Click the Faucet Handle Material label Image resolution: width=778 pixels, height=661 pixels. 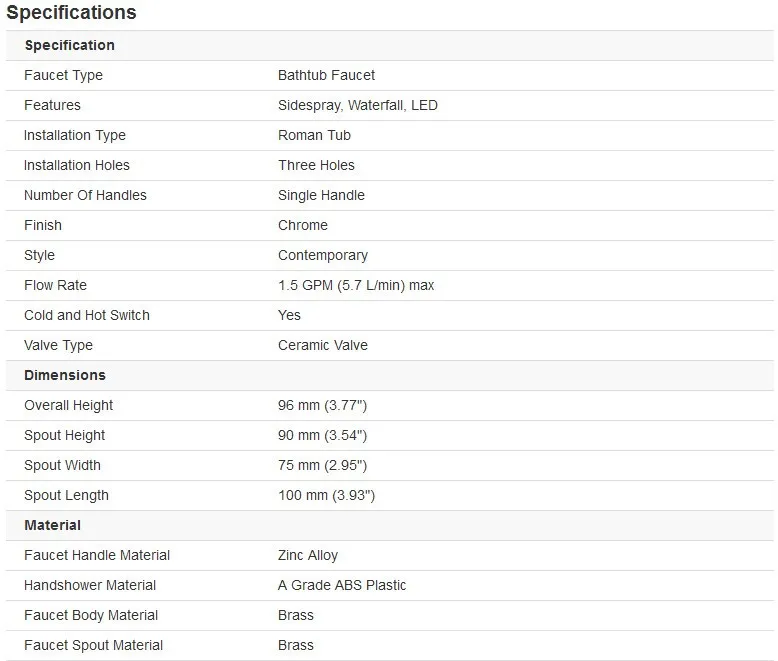[x=97, y=555]
